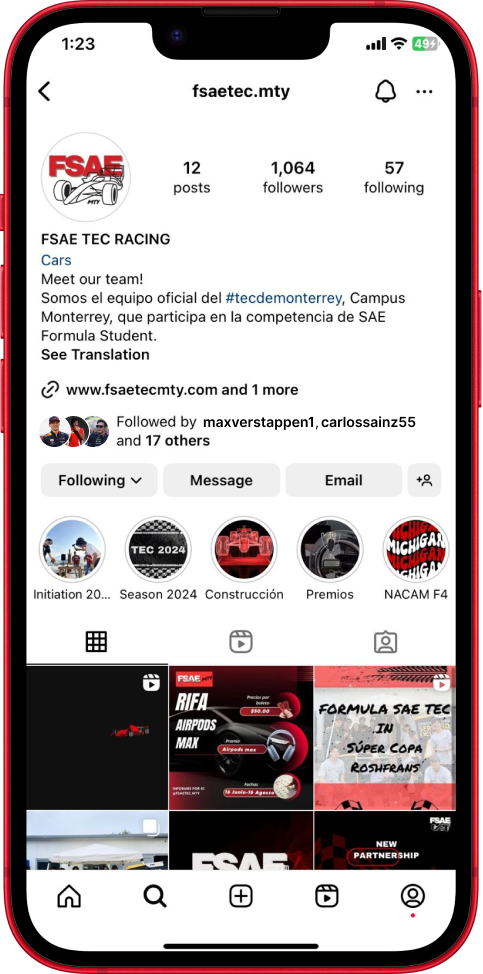Switch to the tagged photos tab
Screen dimensions: 483x974
(x=386, y=642)
